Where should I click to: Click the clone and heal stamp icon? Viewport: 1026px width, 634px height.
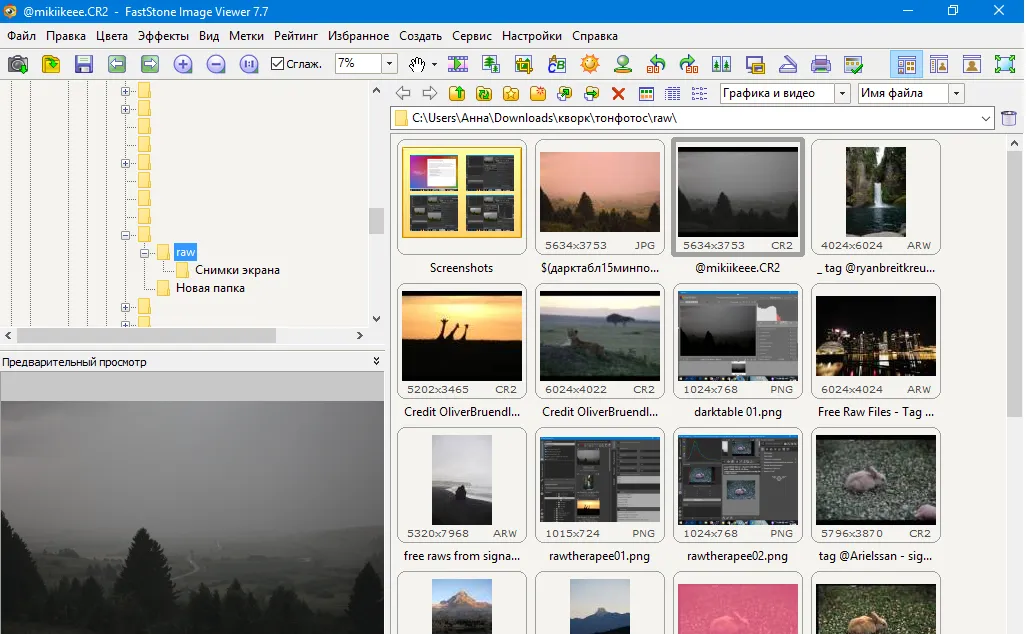623,64
